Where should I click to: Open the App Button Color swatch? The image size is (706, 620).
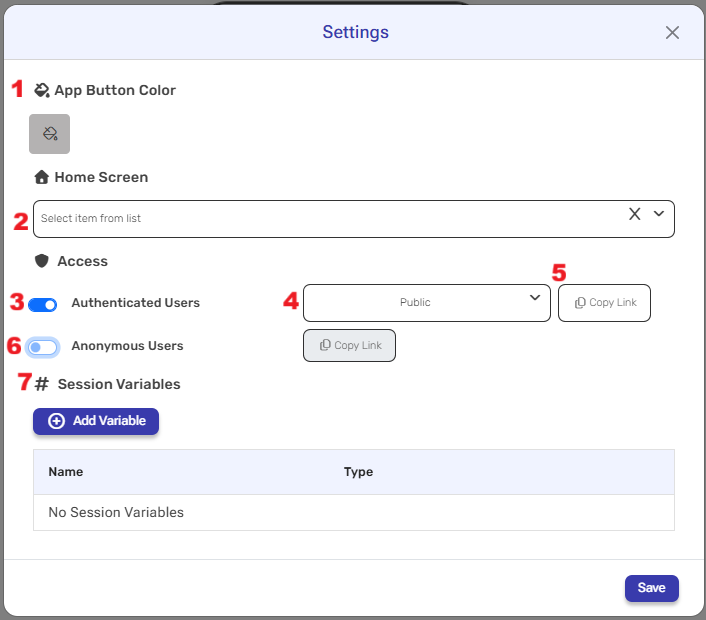tap(50, 134)
